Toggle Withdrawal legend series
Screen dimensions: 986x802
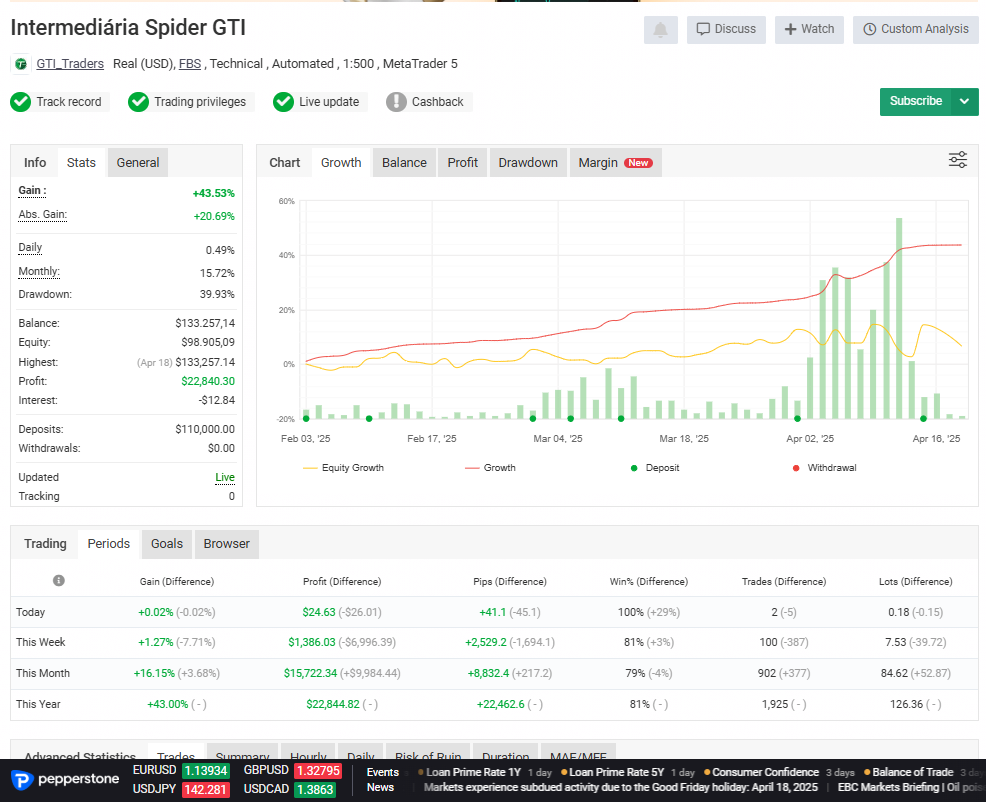pyautogui.click(x=824, y=467)
